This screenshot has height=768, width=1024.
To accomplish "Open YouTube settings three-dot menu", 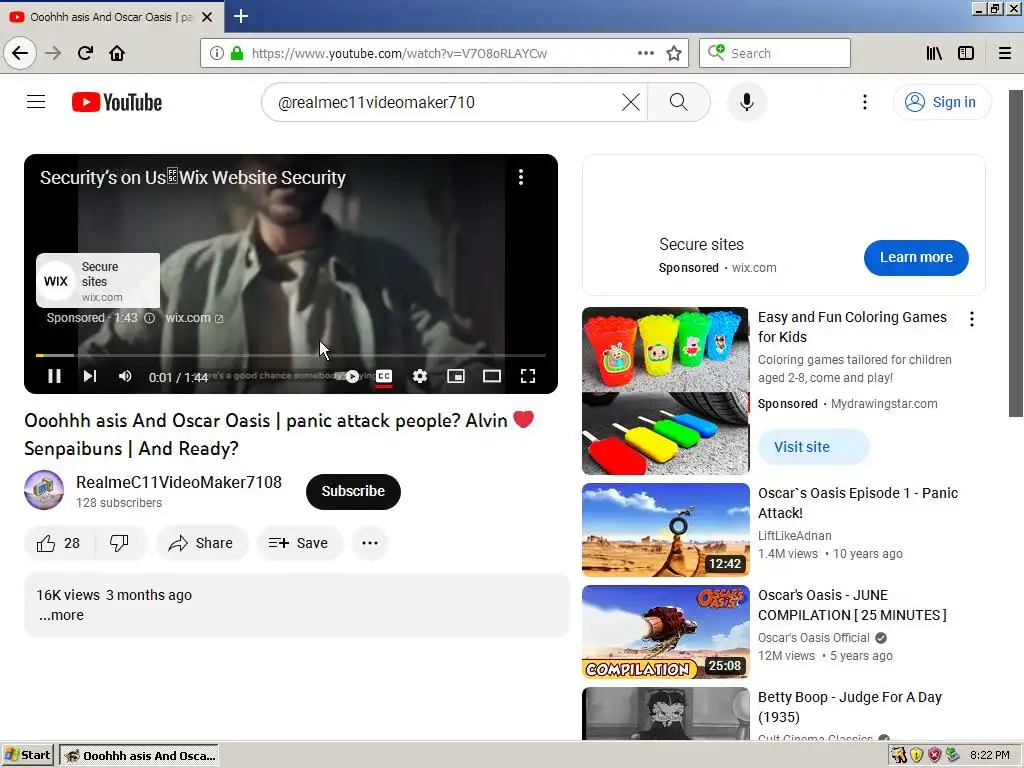I will point(865,102).
